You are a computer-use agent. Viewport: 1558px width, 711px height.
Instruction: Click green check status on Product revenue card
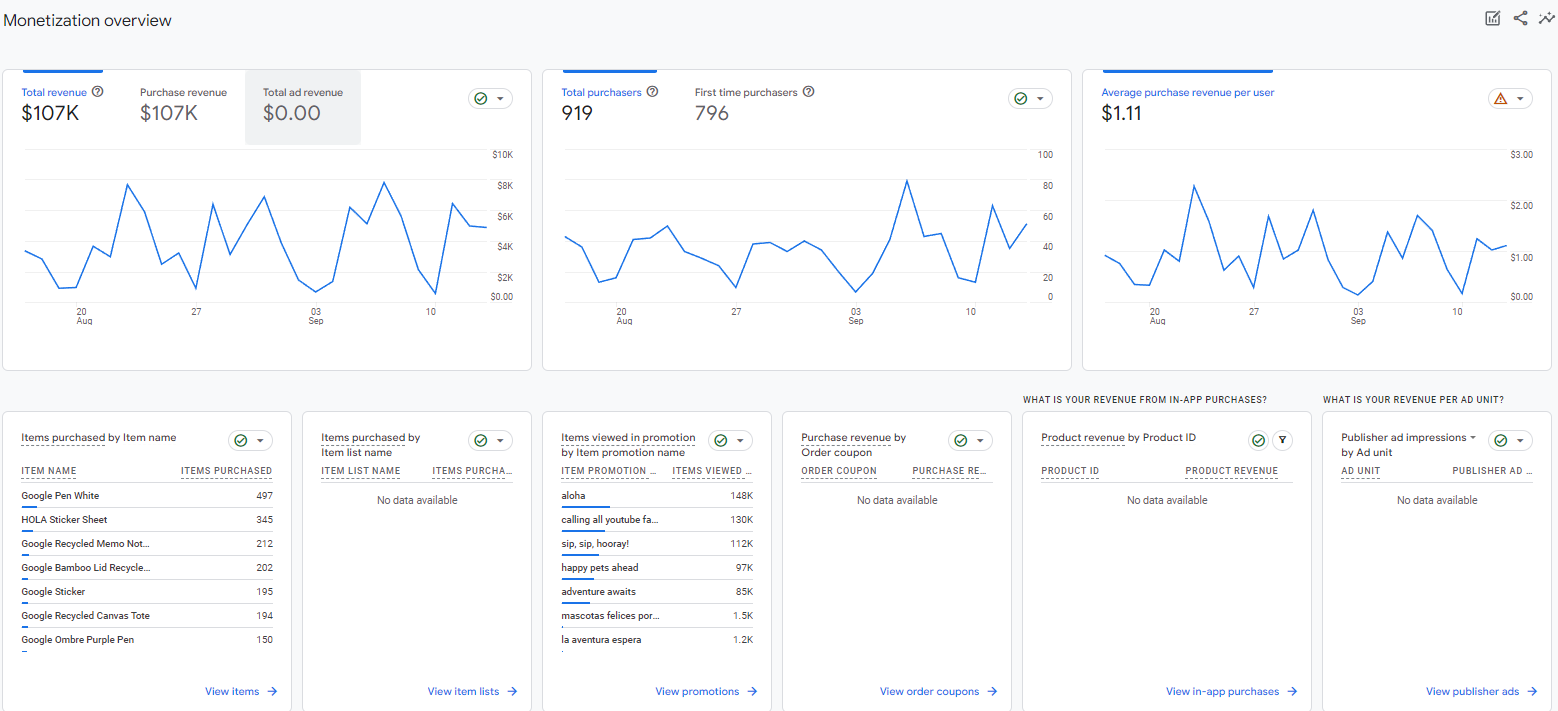[x=1258, y=440]
